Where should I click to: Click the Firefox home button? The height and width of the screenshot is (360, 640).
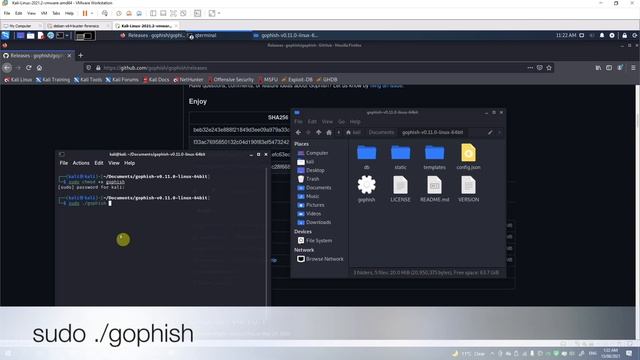pyautogui.click(x=39, y=68)
